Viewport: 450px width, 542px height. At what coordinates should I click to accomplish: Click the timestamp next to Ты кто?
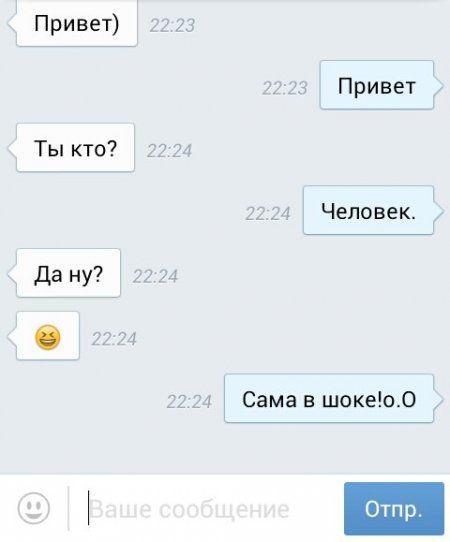169,151
